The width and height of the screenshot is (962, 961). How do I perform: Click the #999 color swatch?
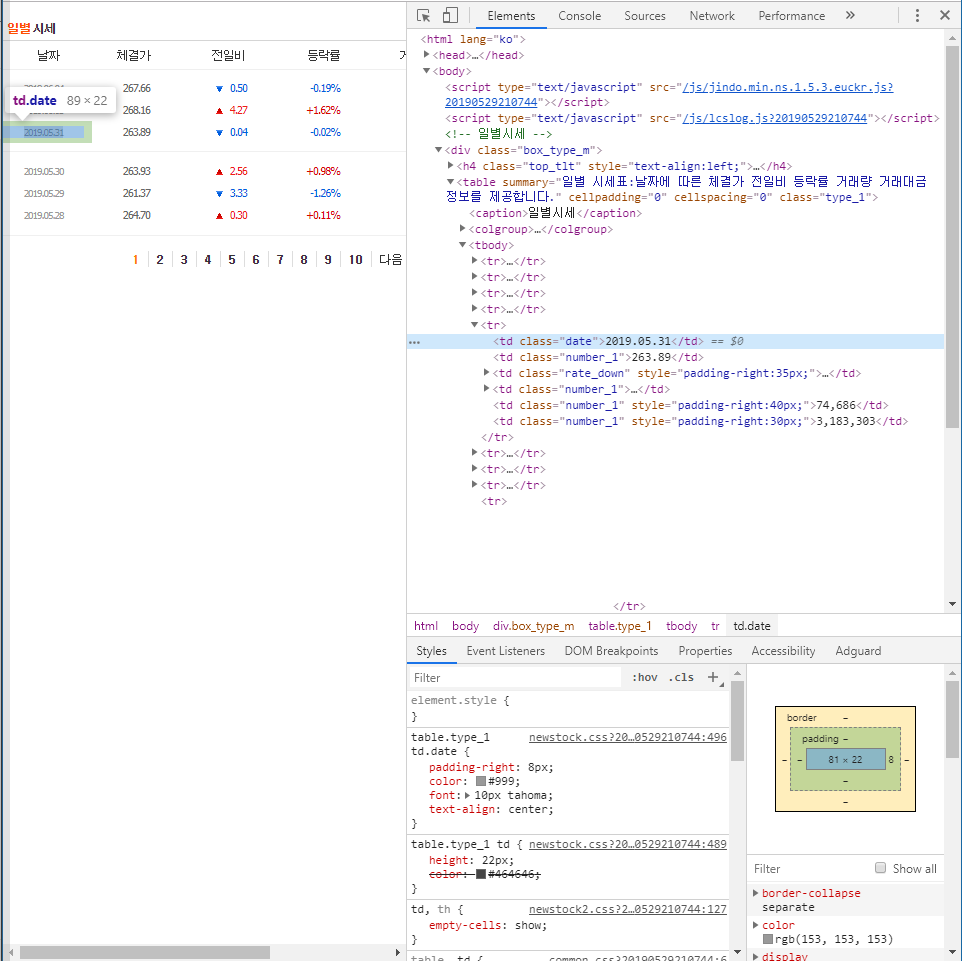tap(481, 781)
